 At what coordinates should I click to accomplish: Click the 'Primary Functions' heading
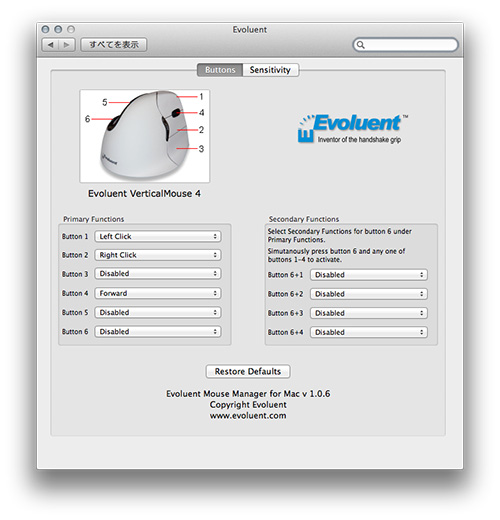(x=94, y=219)
